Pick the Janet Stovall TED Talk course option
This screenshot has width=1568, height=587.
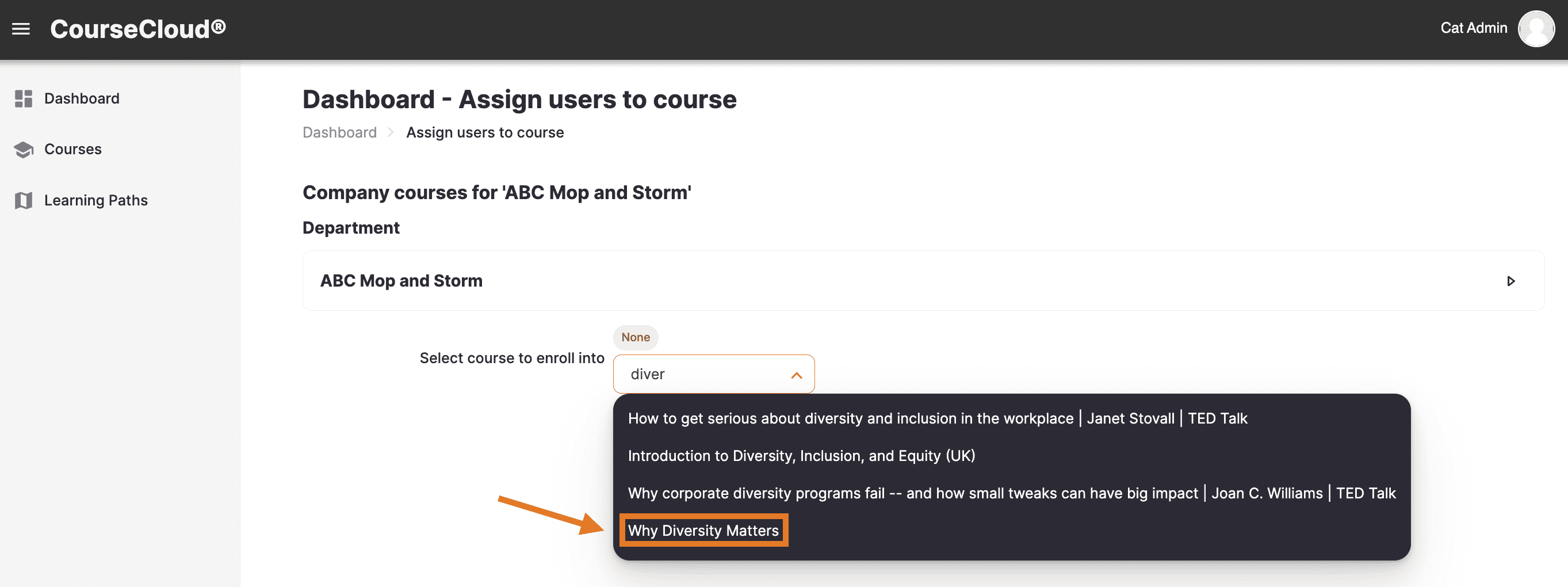point(937,418)
